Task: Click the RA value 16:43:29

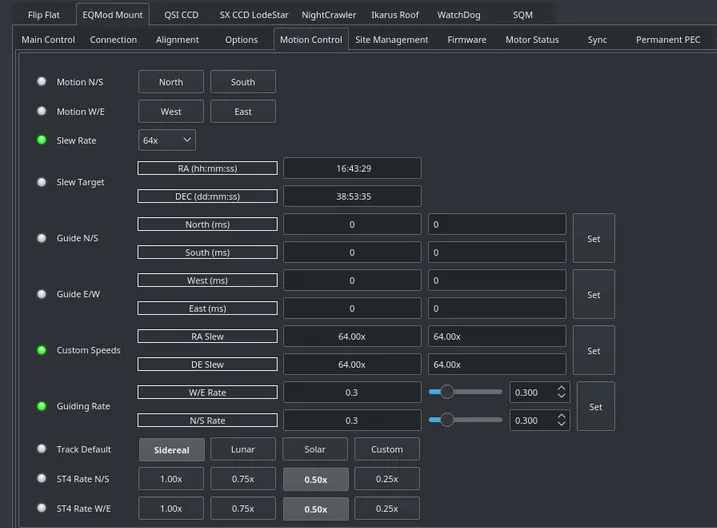Action: (x=353, y=168)
